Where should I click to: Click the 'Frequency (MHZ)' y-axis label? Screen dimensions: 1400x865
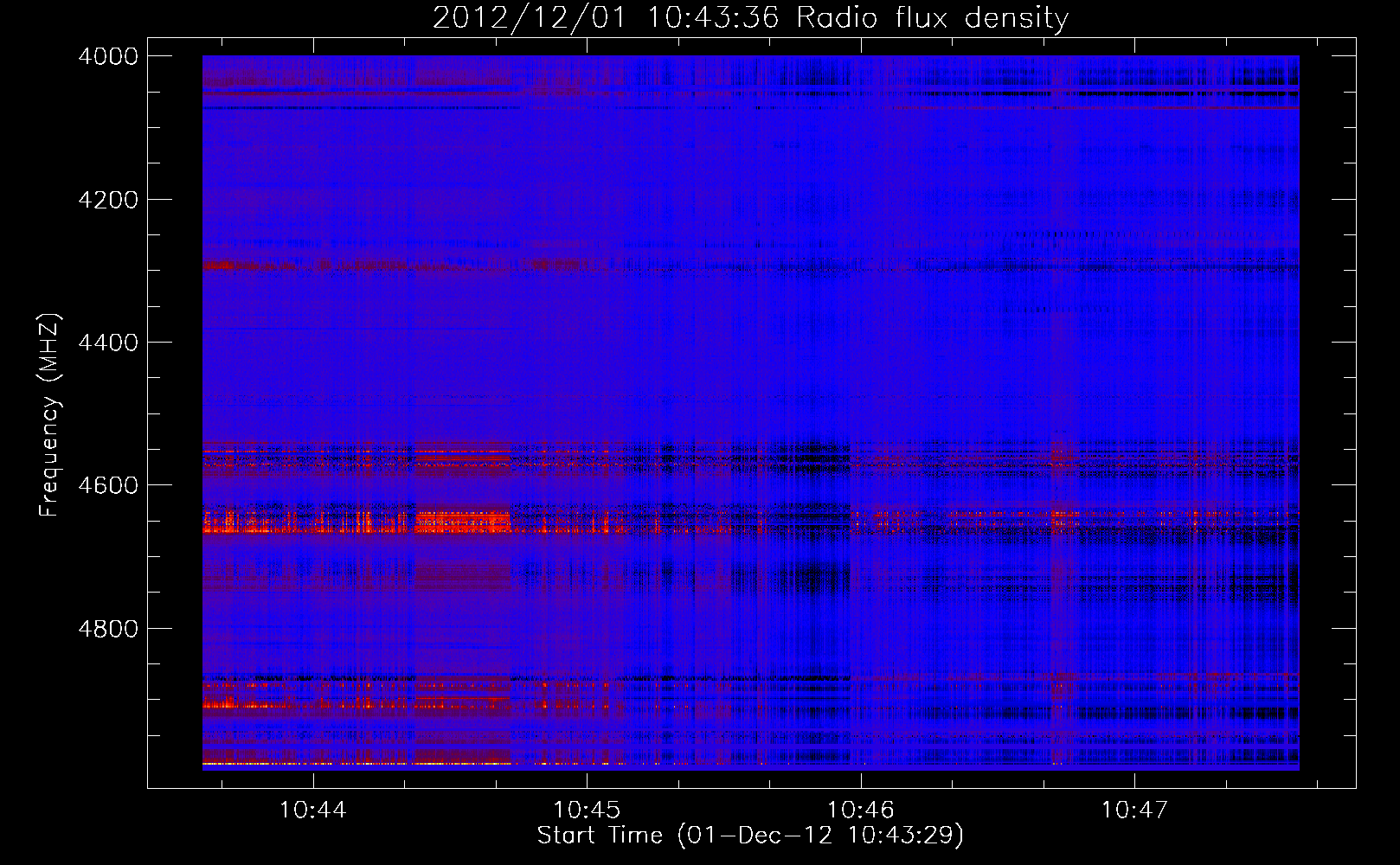49,415
